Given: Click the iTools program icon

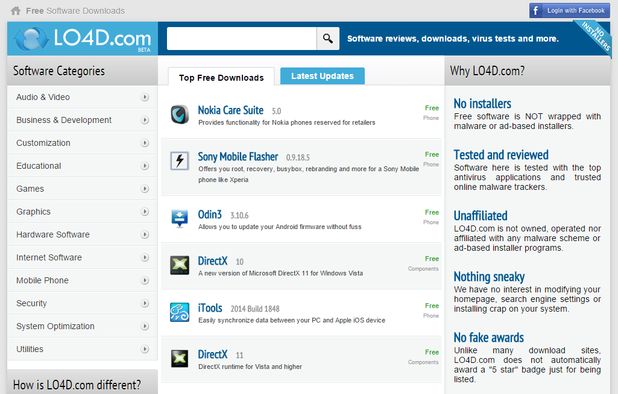Looking at the screenshot, I should (180, 312).
